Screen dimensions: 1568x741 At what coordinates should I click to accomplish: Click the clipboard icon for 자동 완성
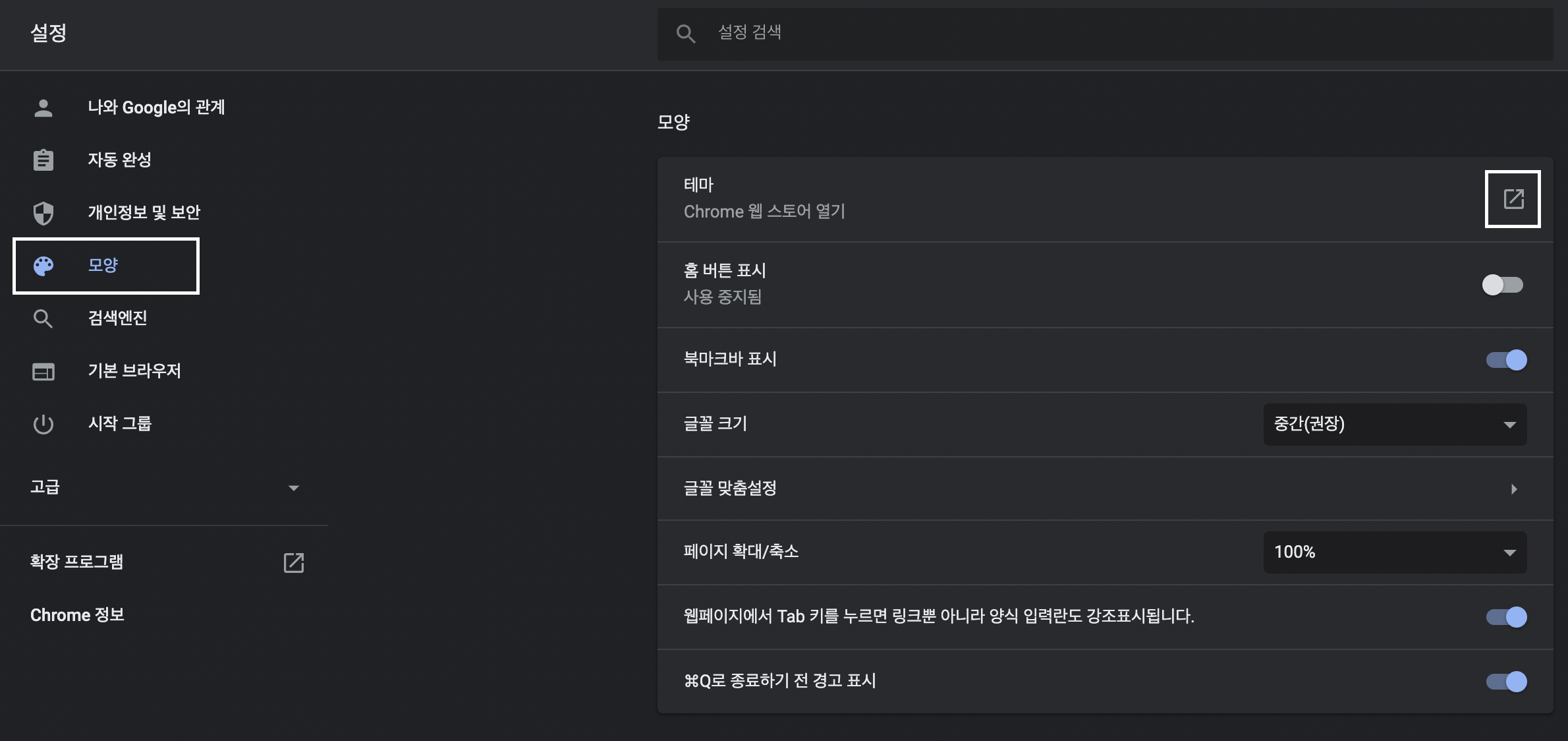tap(43, 160)
